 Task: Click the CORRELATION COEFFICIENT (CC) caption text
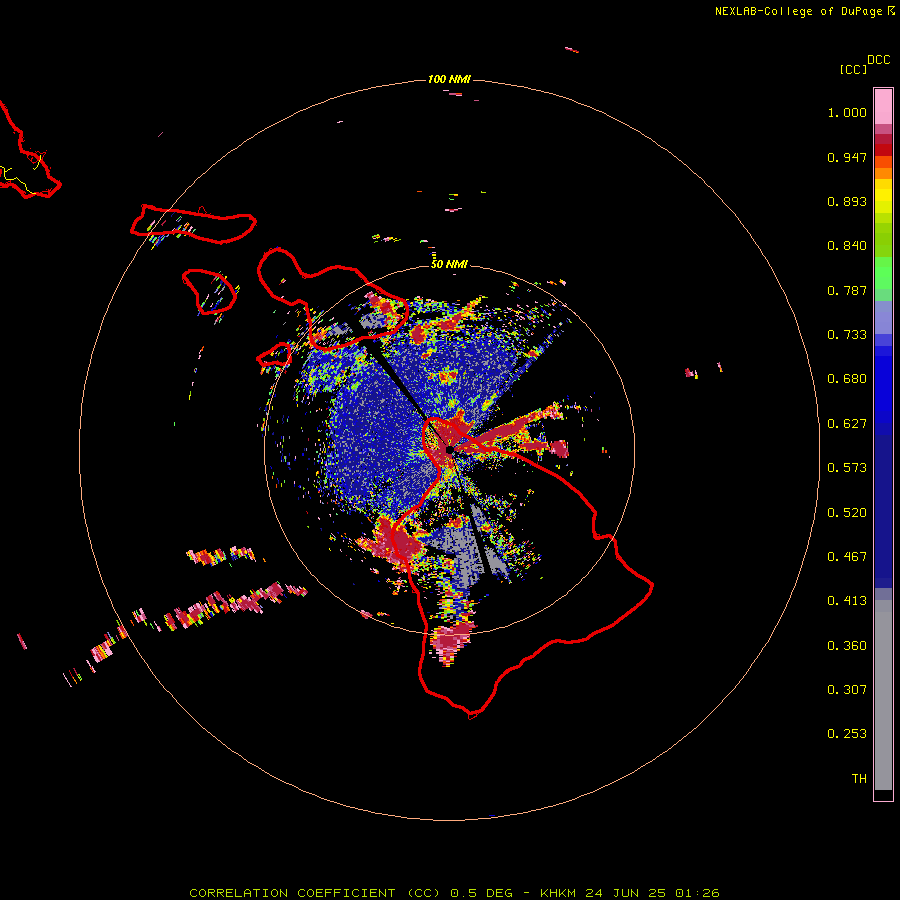pos(315,893)
